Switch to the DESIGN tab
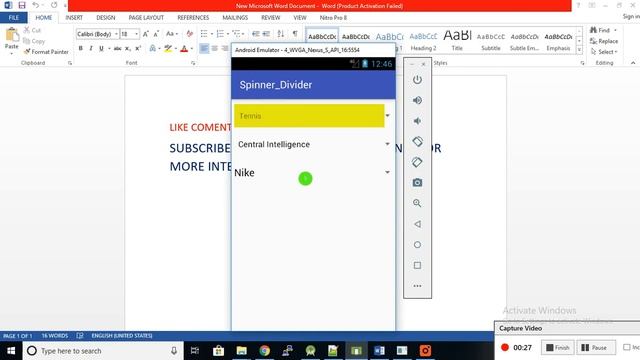Screen dimensions: 640x360 [106, 18]
